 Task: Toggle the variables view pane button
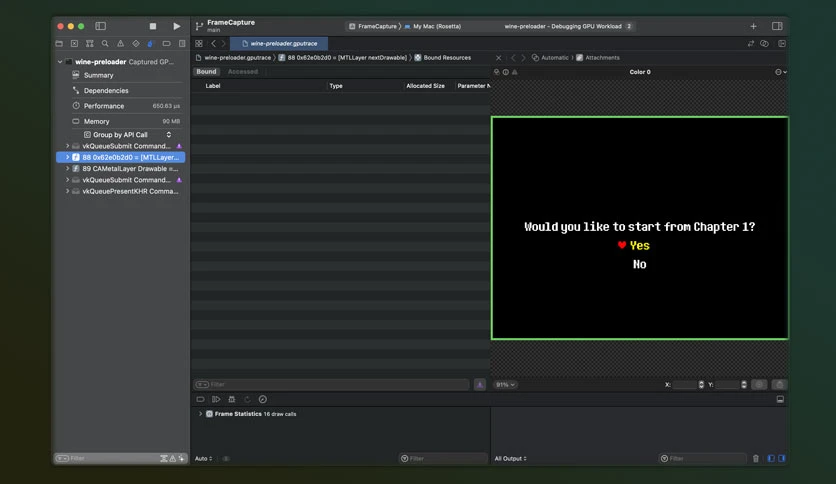(771, 458)
